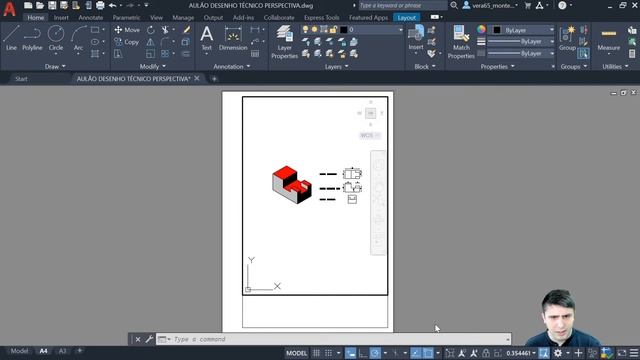Open the Group tool
Screen dimensions: 640x360
567,38
